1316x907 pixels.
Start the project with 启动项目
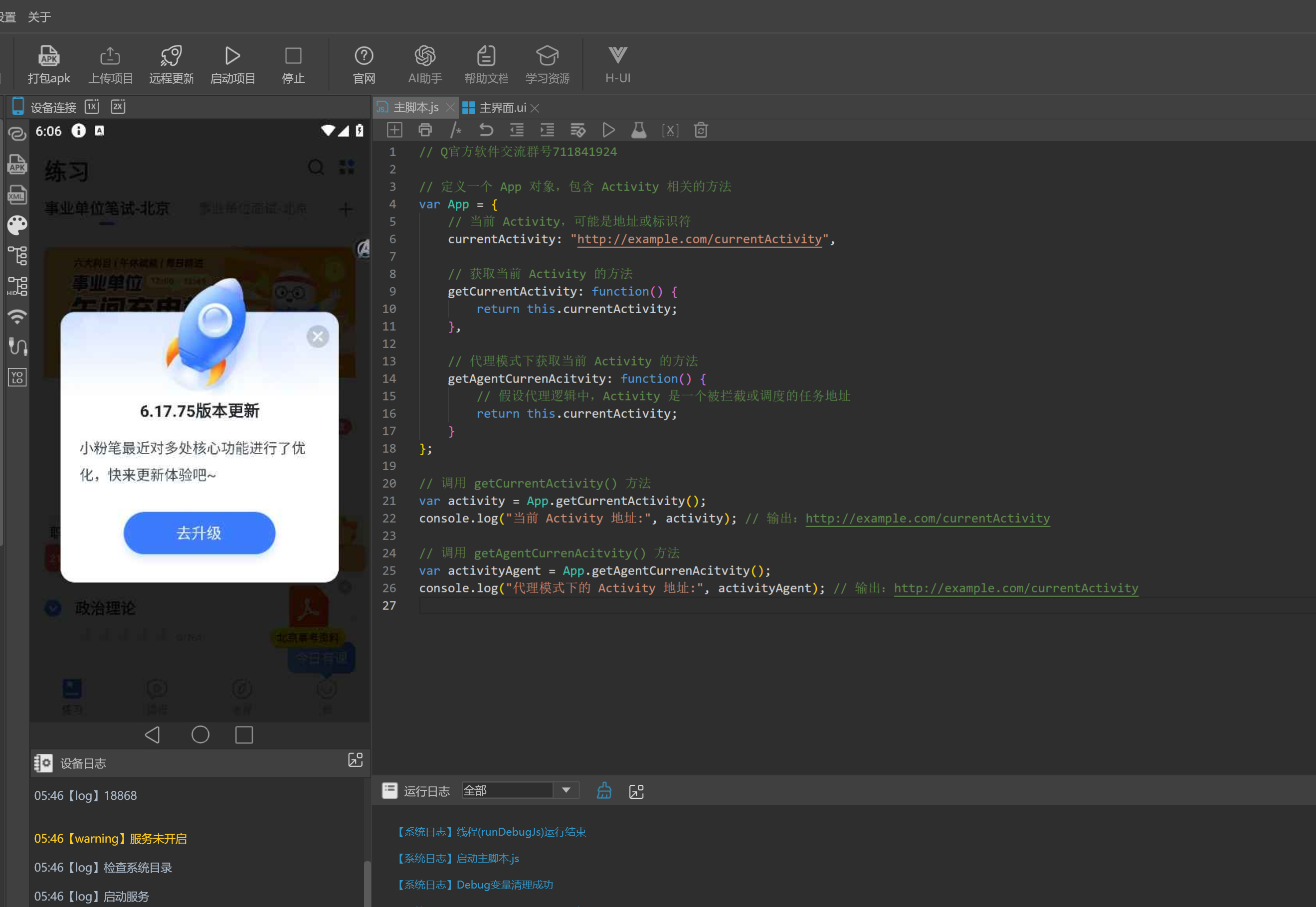click(x=232, y=65)
